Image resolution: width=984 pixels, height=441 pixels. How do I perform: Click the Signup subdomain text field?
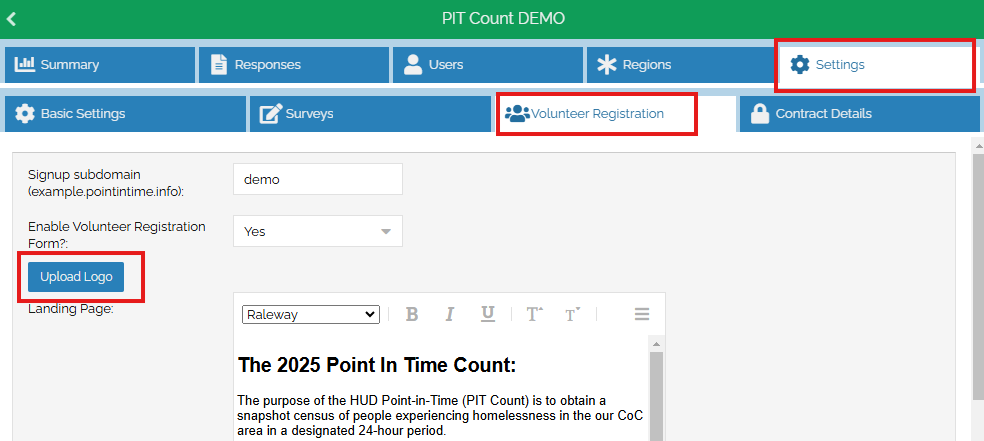click(x=317, y=180)
